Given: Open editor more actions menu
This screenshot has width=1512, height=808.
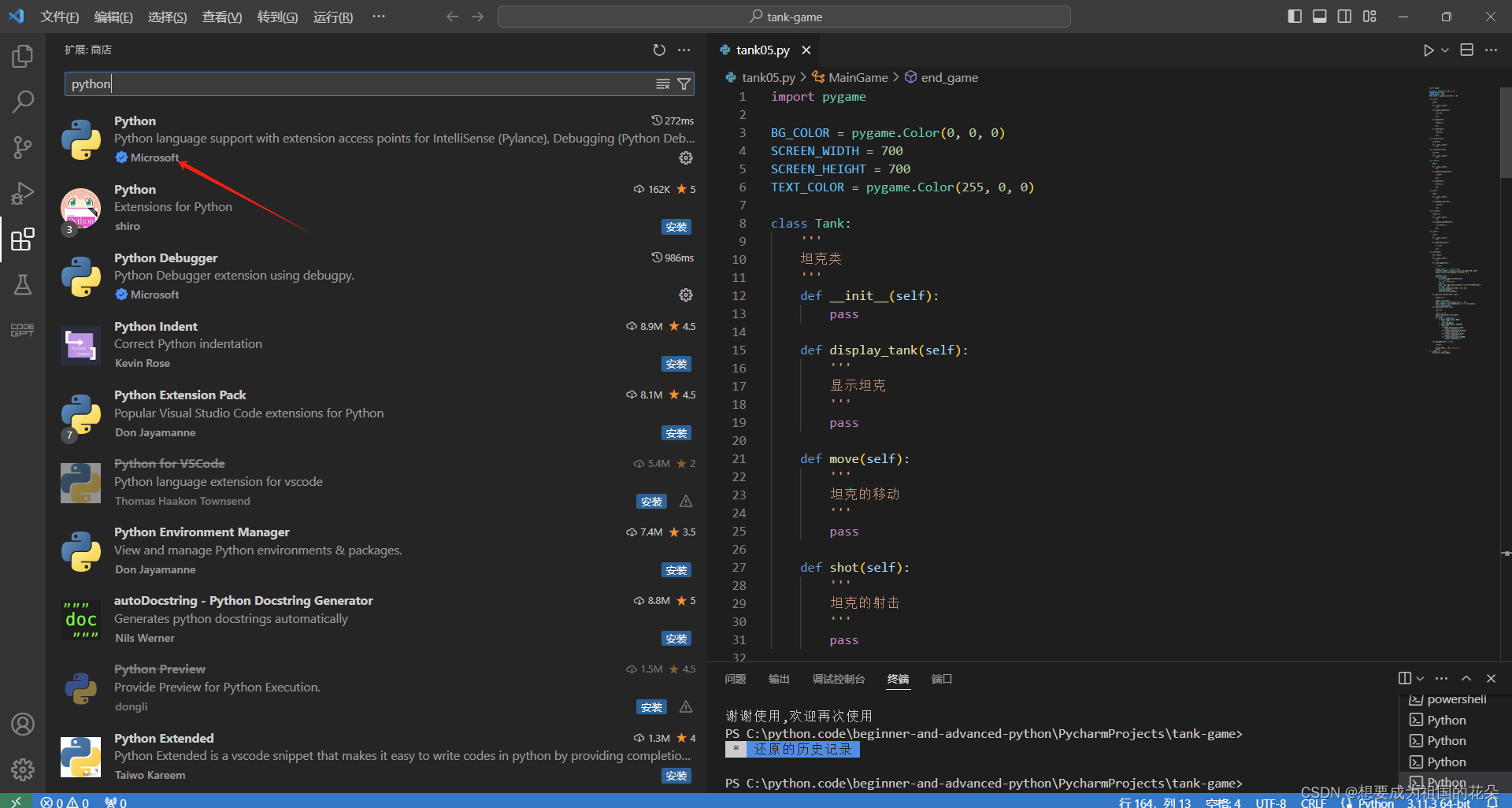Looking at the screenshot, I should pyautogui.click(x=1492, y=50).
